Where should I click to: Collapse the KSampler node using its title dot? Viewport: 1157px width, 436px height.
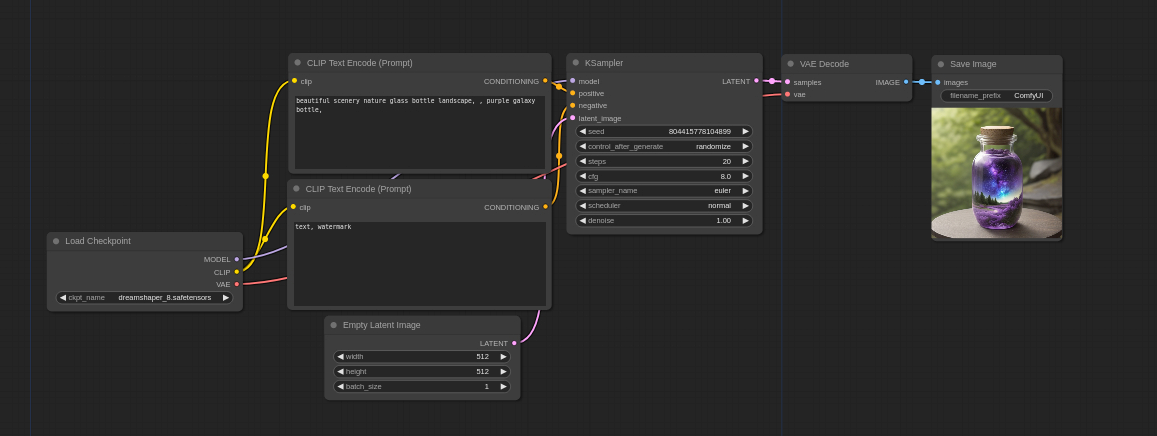(x=576, y=62)
